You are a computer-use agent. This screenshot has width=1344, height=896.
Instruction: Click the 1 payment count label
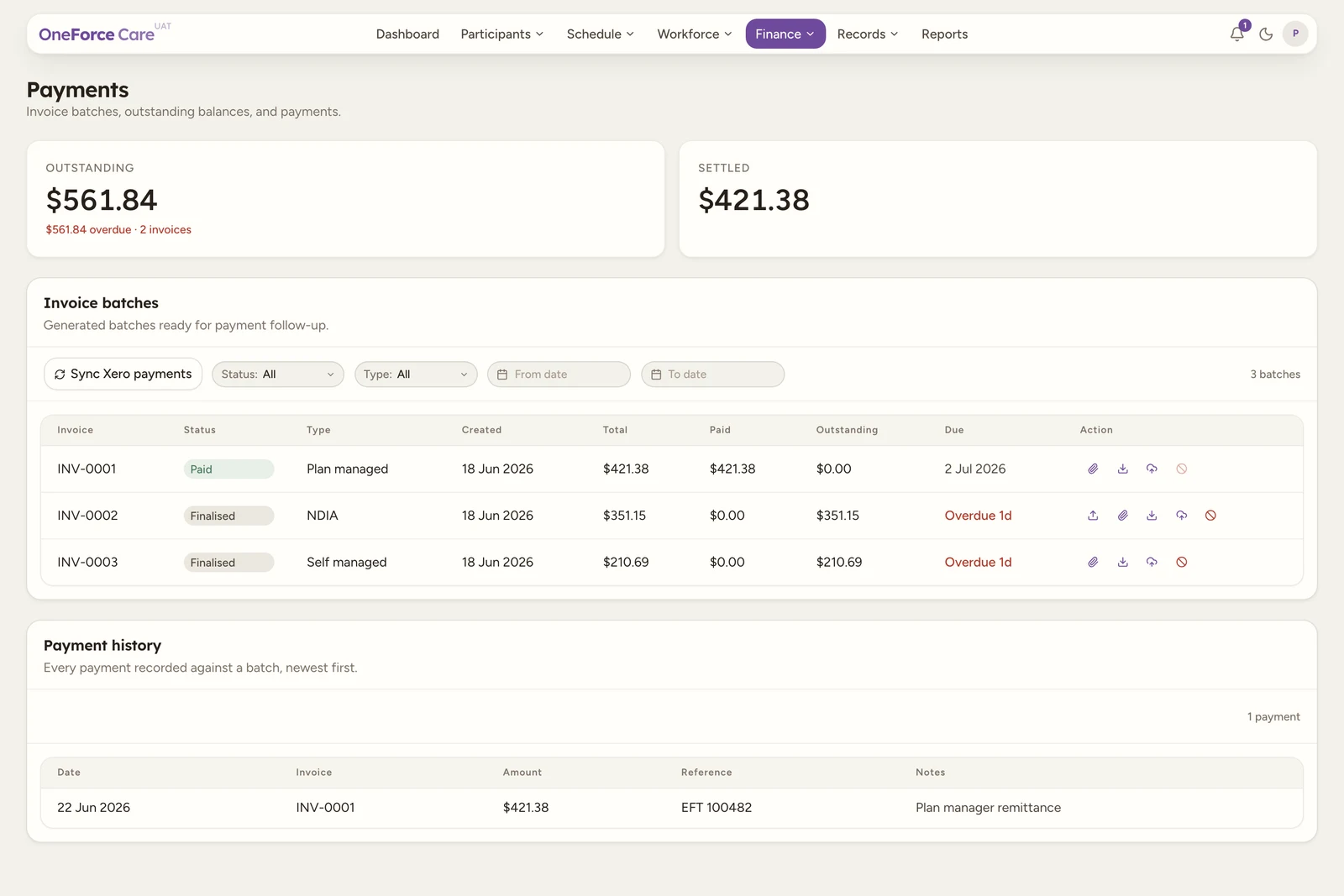tap(1273, 717)
